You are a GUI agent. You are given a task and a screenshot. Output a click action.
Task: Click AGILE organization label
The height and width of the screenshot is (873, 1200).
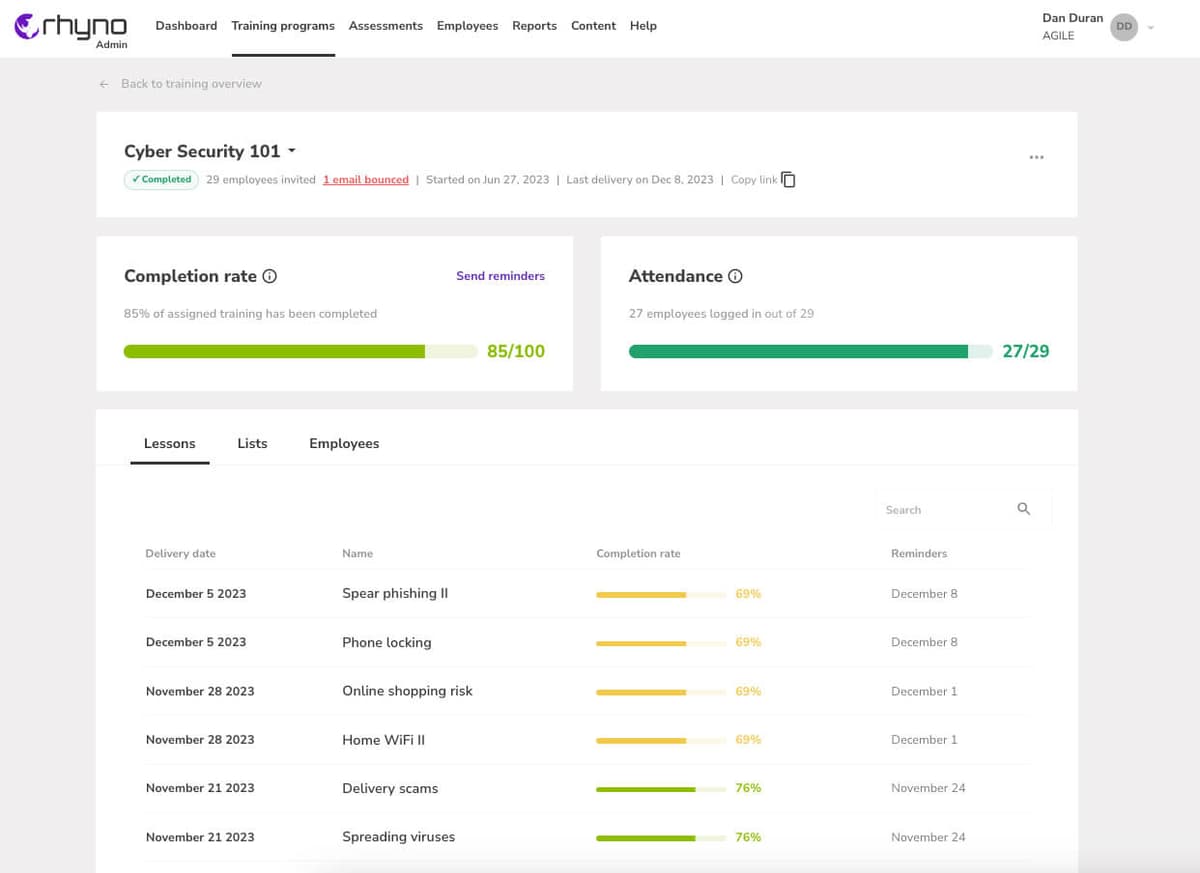1058,36
